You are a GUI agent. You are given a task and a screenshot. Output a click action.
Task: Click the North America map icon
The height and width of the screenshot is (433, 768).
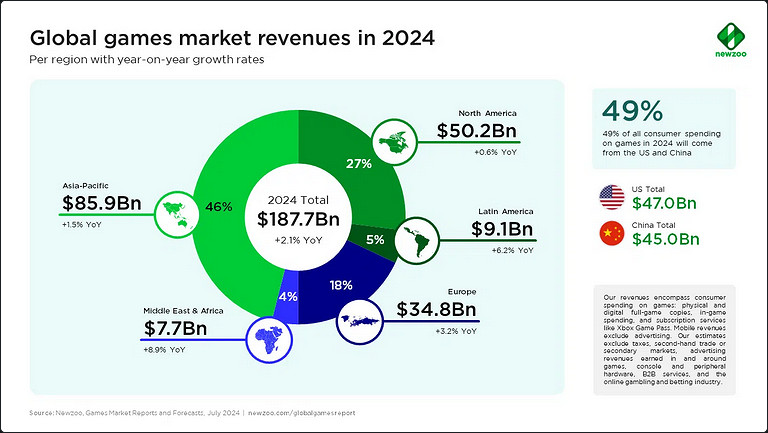pyautogui.click(x=393, y=142)
